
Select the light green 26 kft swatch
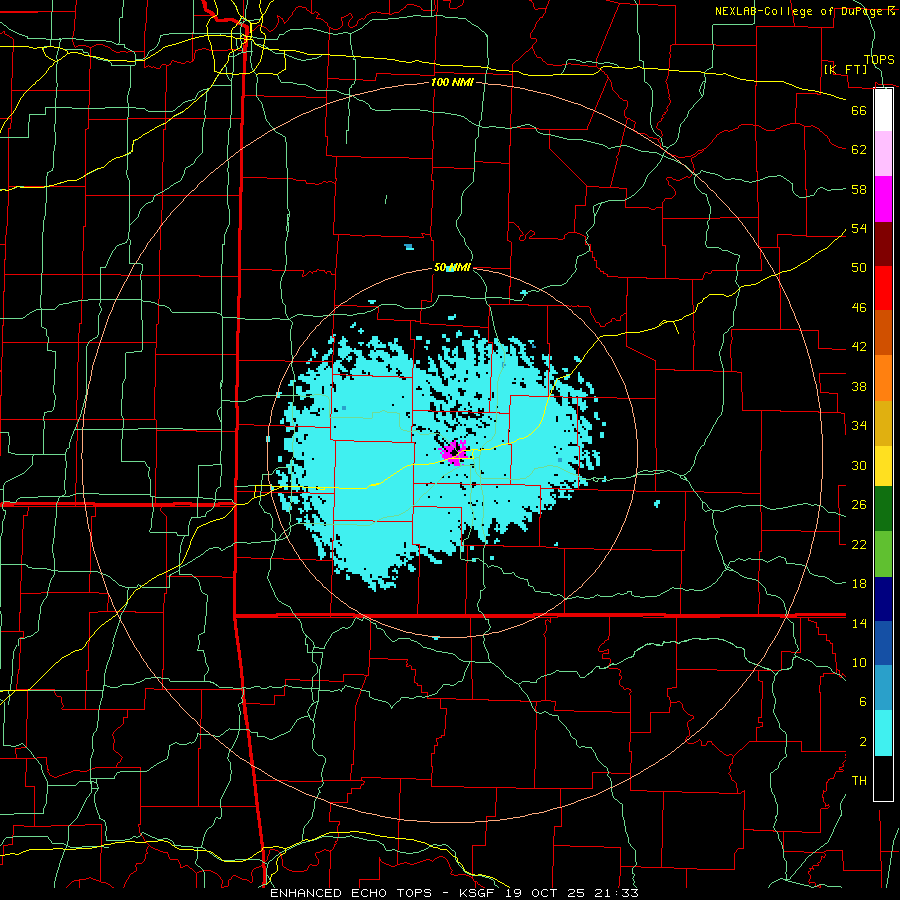pyautogui.click(x=883, y=554)
